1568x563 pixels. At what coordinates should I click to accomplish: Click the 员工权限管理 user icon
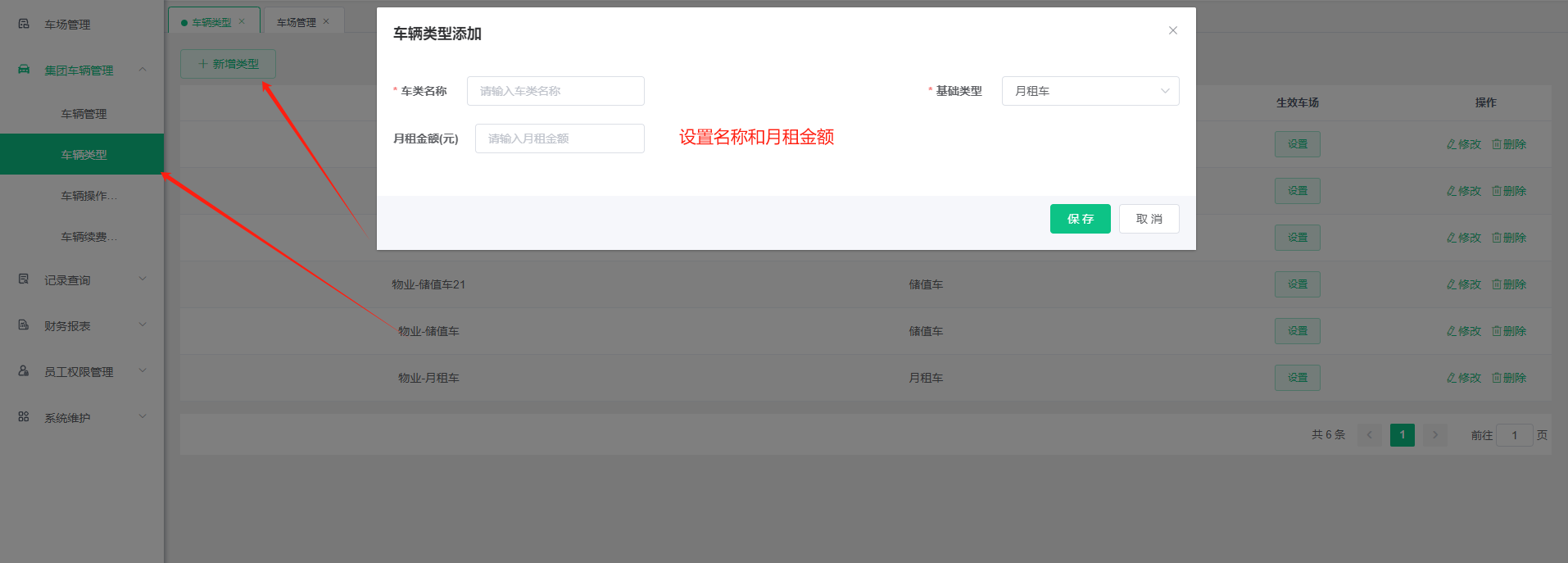[x=24, y=371]
